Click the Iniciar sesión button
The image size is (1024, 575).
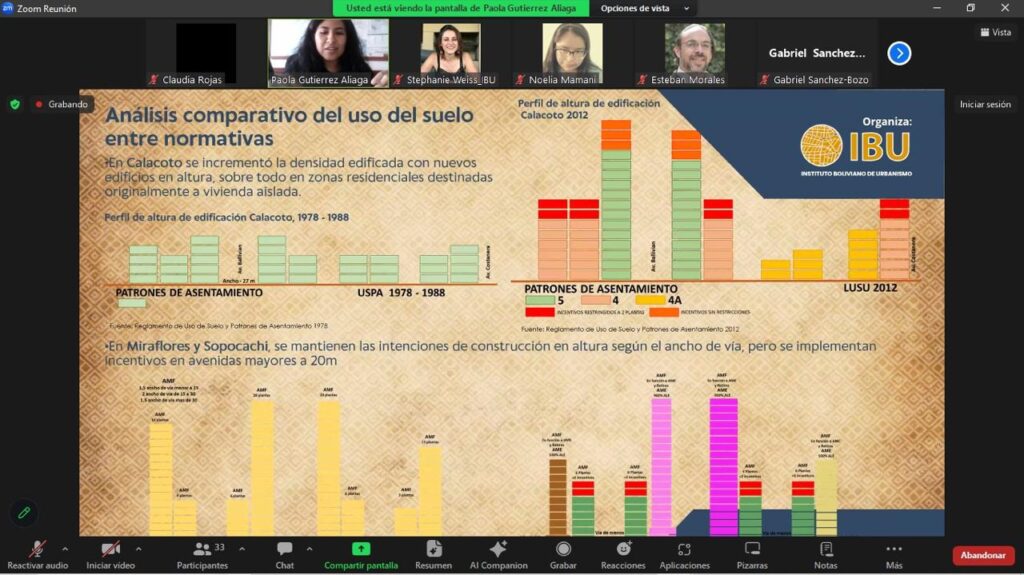[985, 104]
